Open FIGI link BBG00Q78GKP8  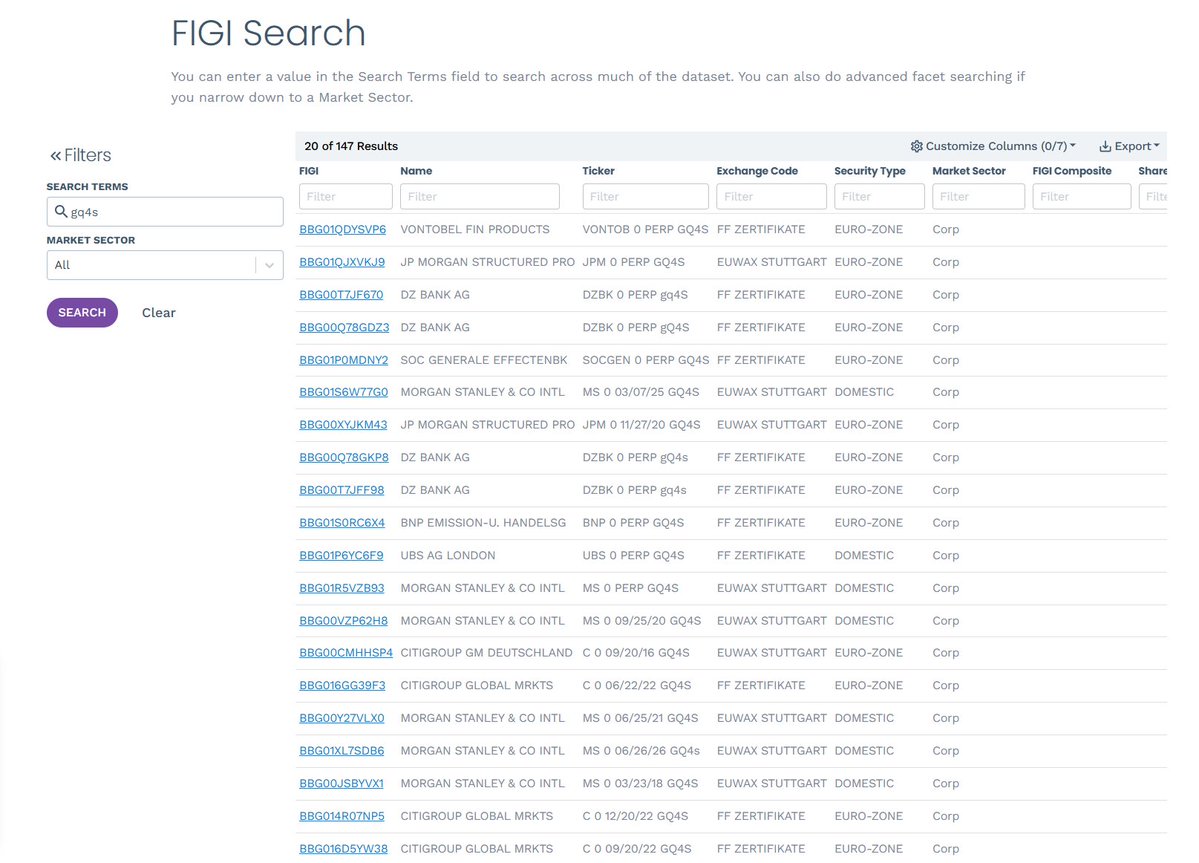click(x=343, y=458)
